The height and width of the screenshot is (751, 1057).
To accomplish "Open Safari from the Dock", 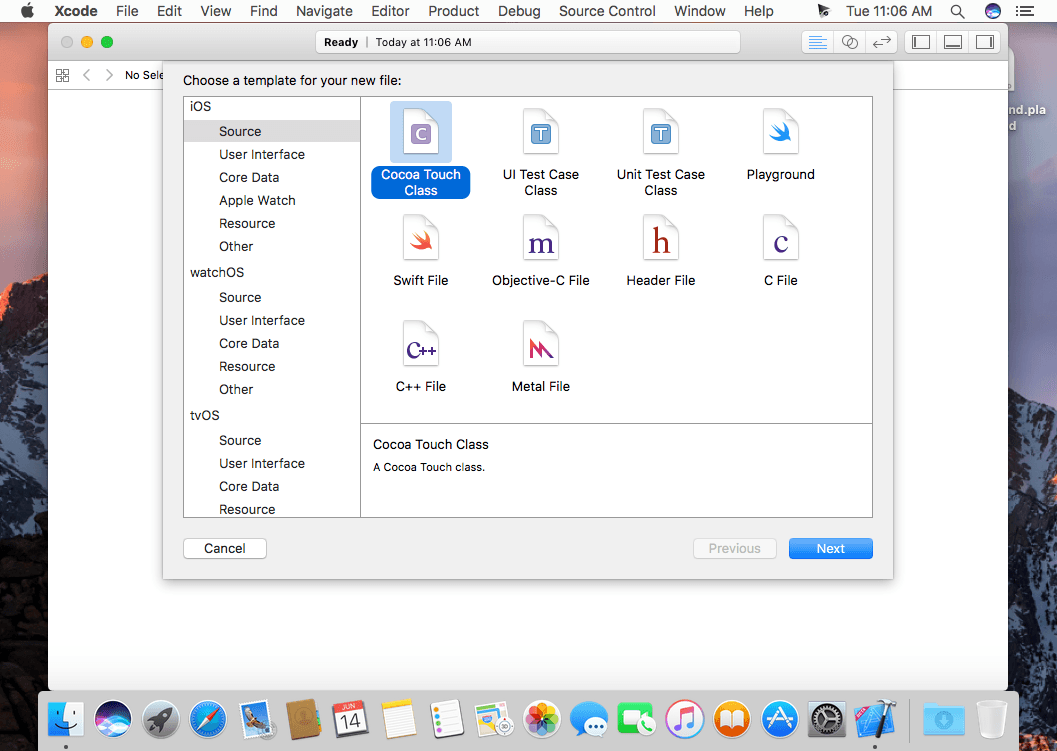I will click(x=208, y=719).
